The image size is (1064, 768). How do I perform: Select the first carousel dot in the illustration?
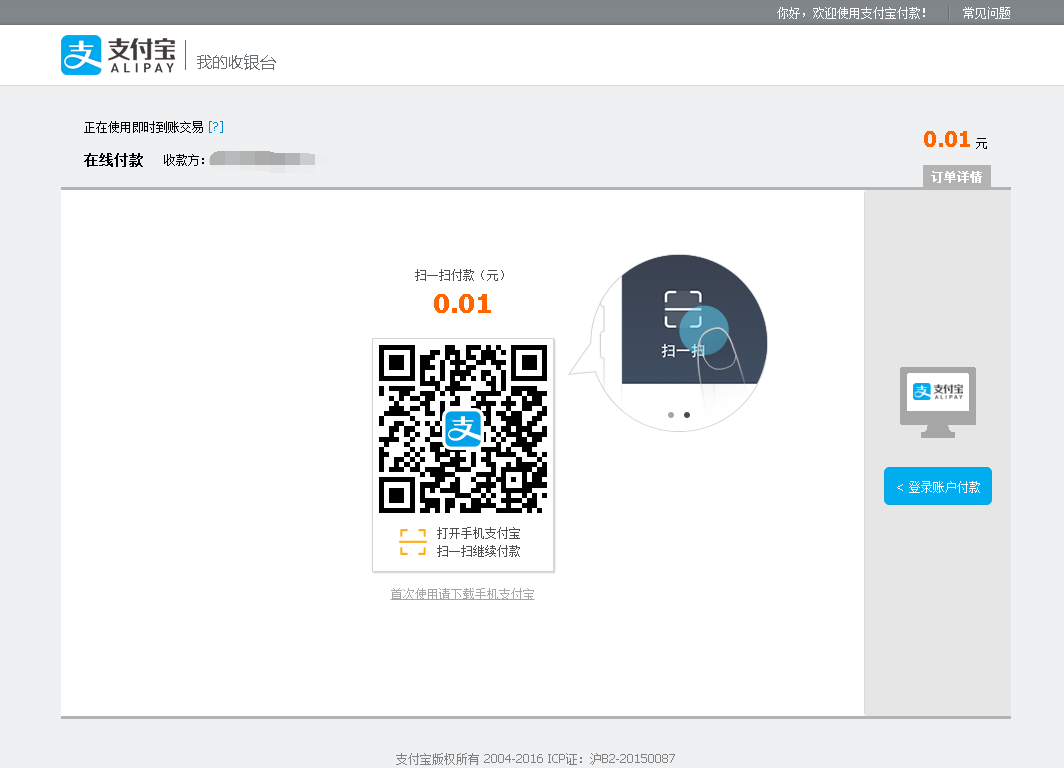pos(670,414)
